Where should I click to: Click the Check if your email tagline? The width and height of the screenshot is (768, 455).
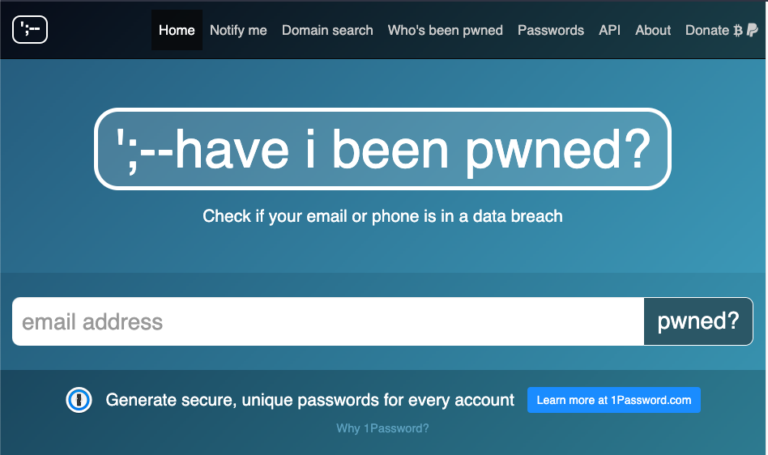[x=383, y=216]
